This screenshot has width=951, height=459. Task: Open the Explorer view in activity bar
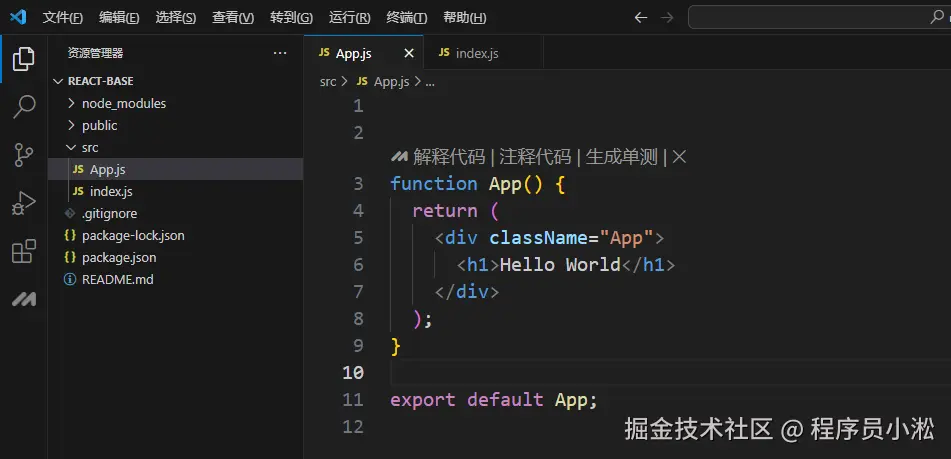coord(24,59)
